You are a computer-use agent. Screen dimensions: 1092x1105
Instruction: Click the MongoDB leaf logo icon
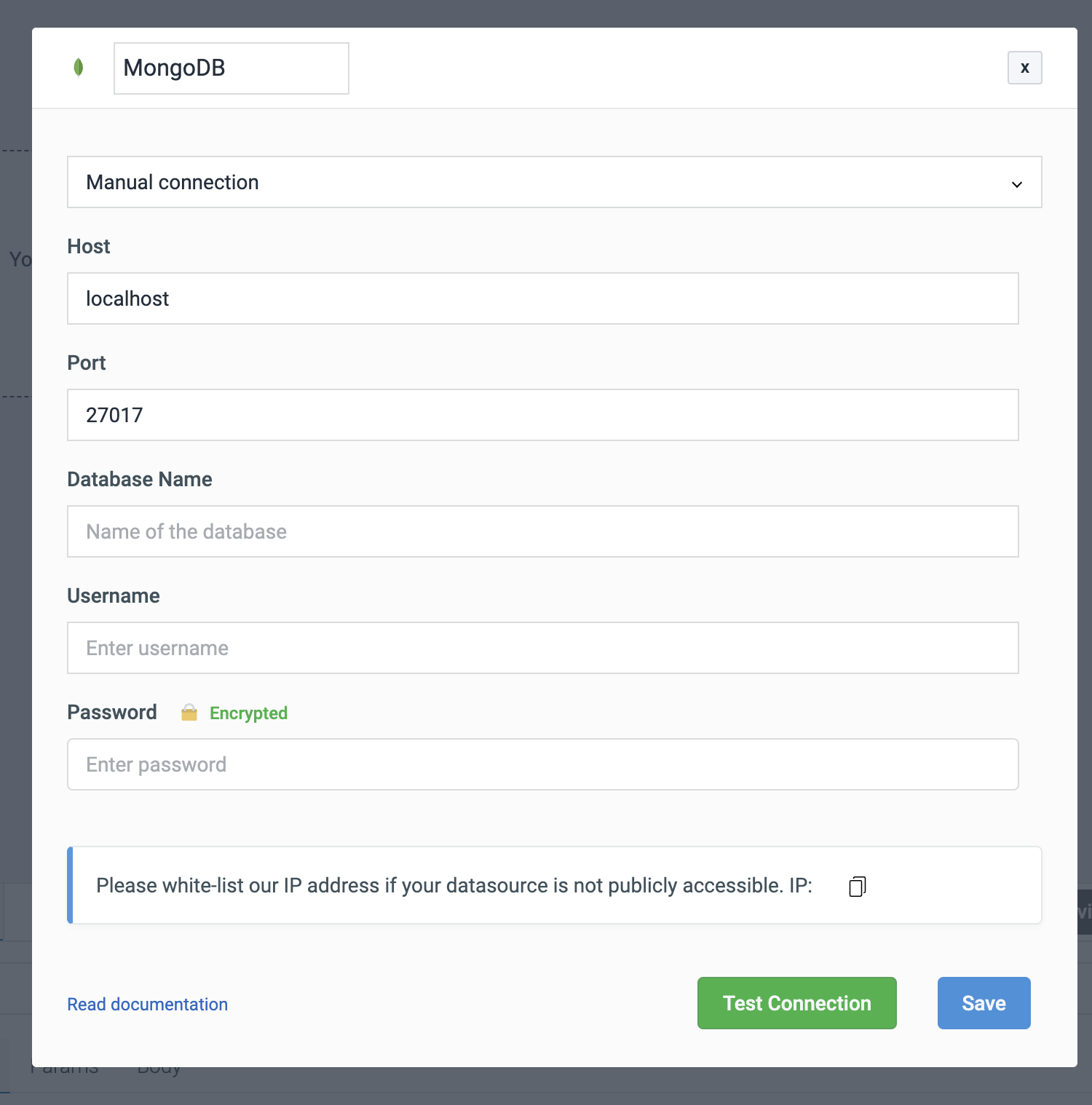pyautogui.click(x=78, y=67)
